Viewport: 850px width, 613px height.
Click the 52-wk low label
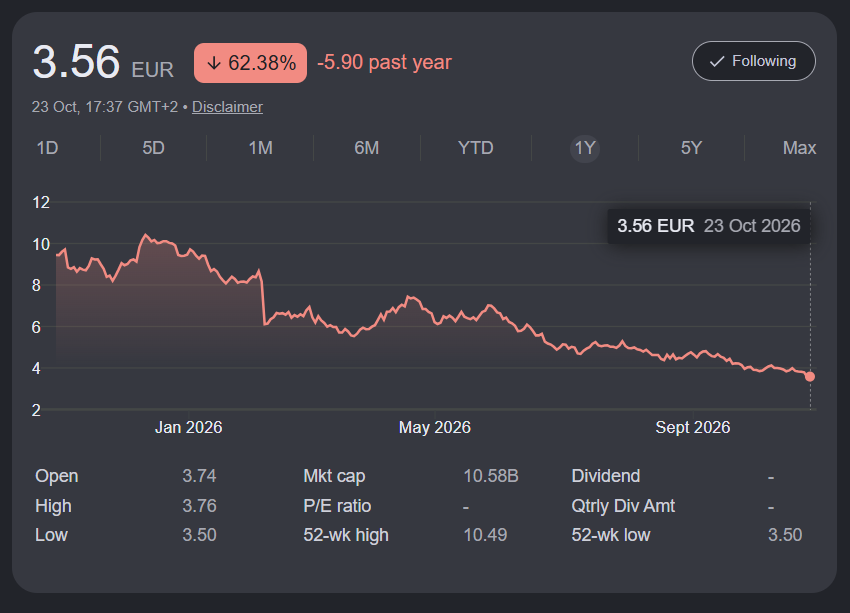pyautogui.click(x=610, y=535)
